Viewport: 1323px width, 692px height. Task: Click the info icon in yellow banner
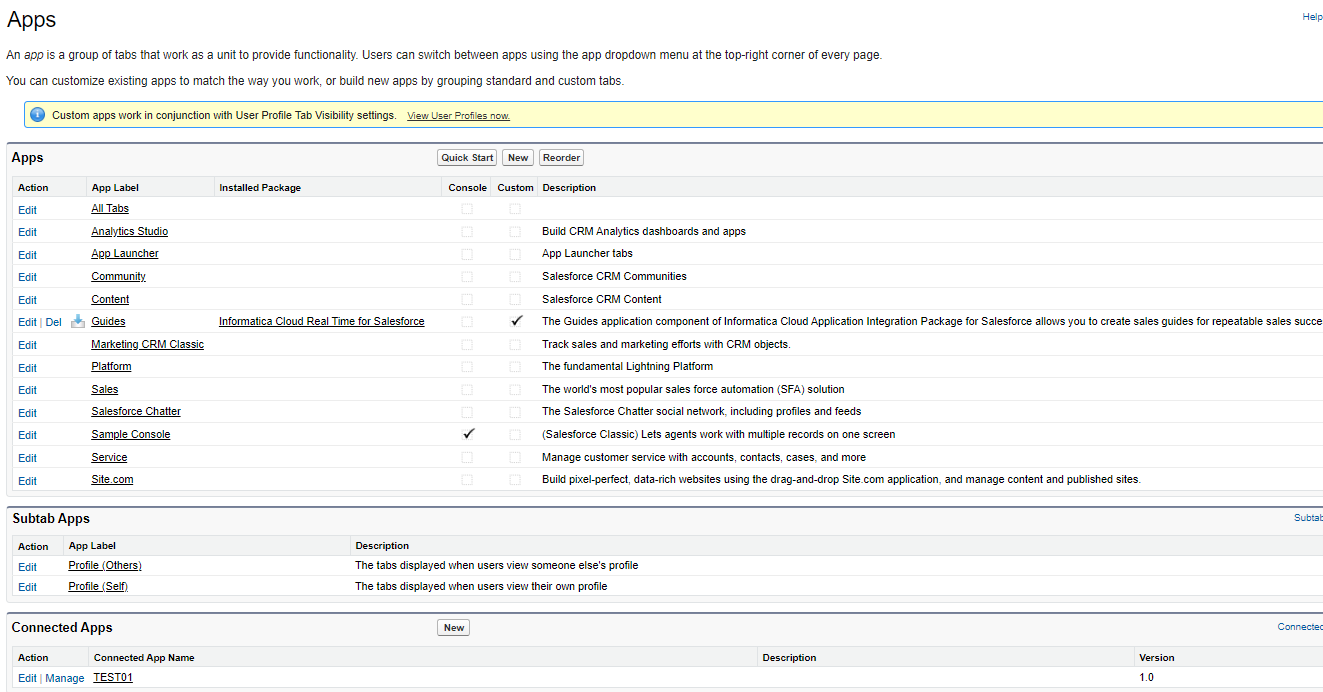click(38, 115)
